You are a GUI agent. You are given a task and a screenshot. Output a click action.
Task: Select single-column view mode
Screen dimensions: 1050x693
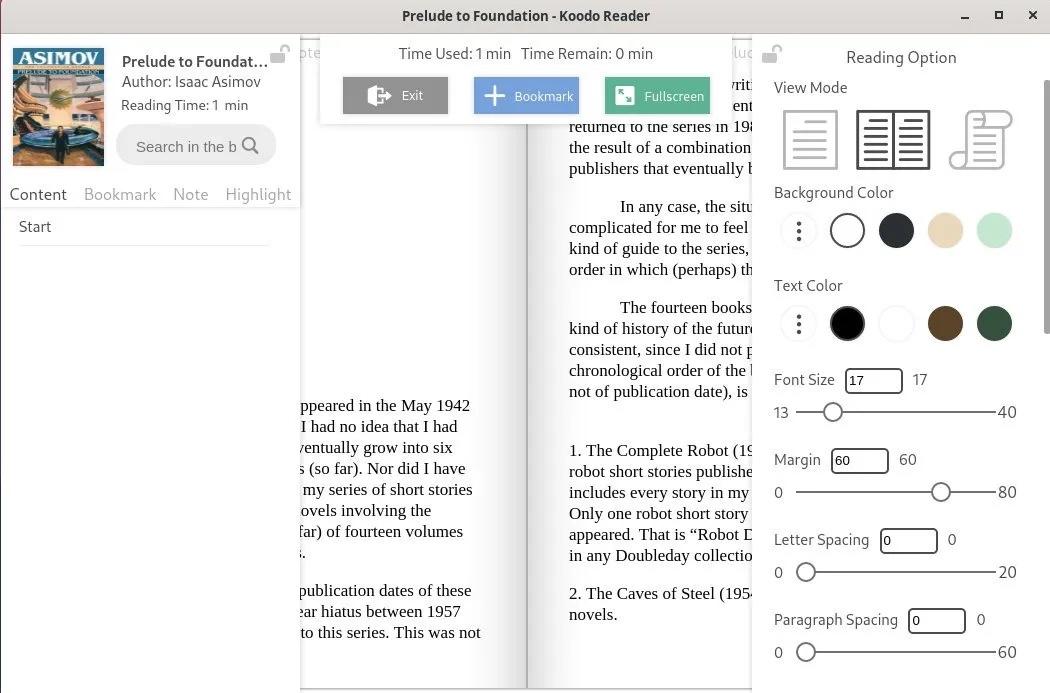coord(810,139)
